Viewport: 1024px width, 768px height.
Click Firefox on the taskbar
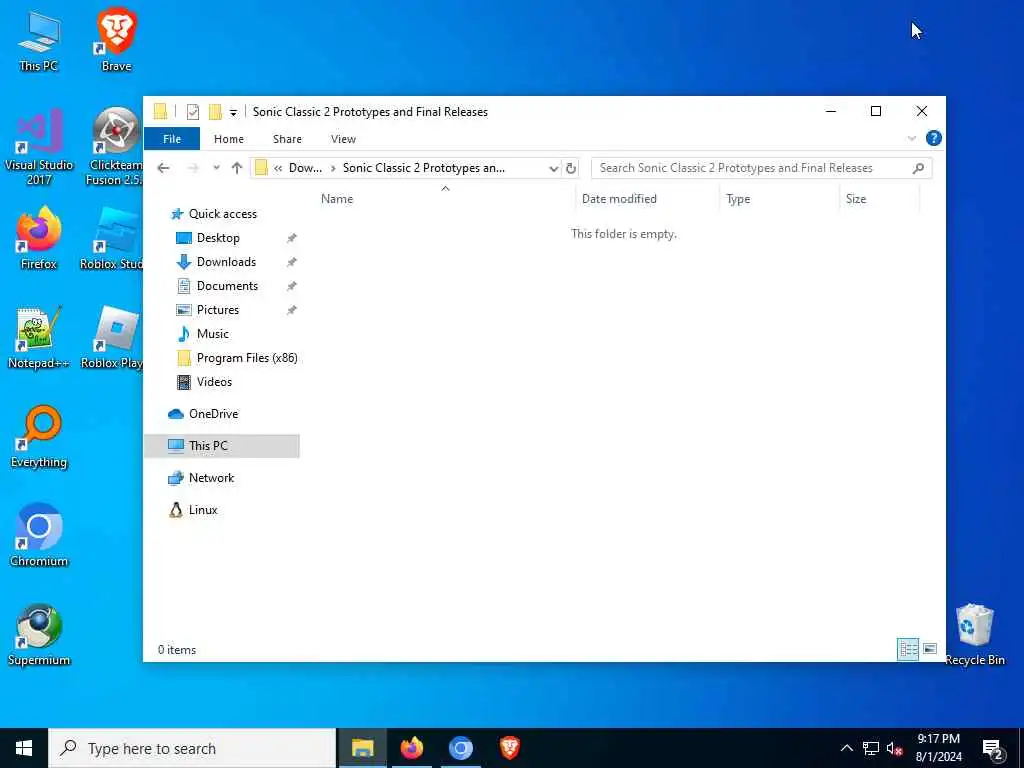point(411,748)
